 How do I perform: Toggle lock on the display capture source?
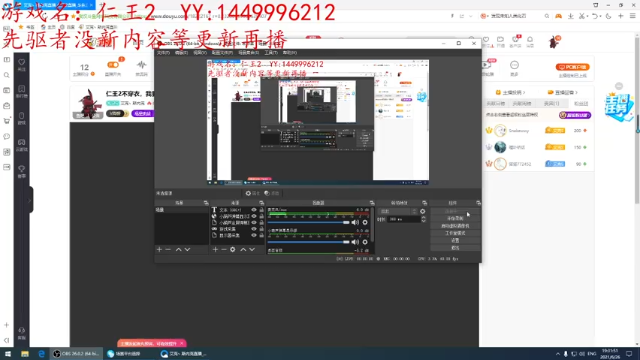262,236
